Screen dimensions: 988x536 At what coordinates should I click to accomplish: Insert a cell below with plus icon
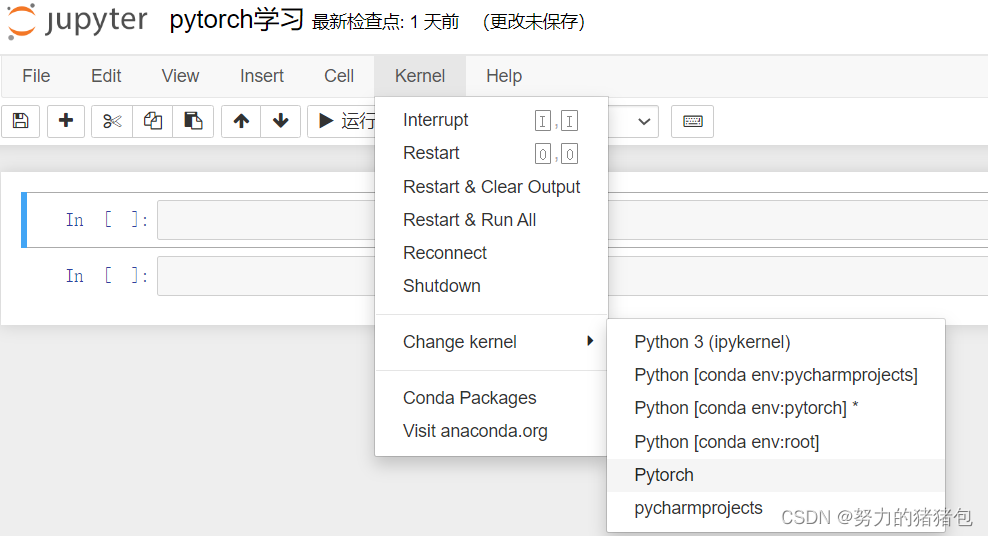(66, 121)
